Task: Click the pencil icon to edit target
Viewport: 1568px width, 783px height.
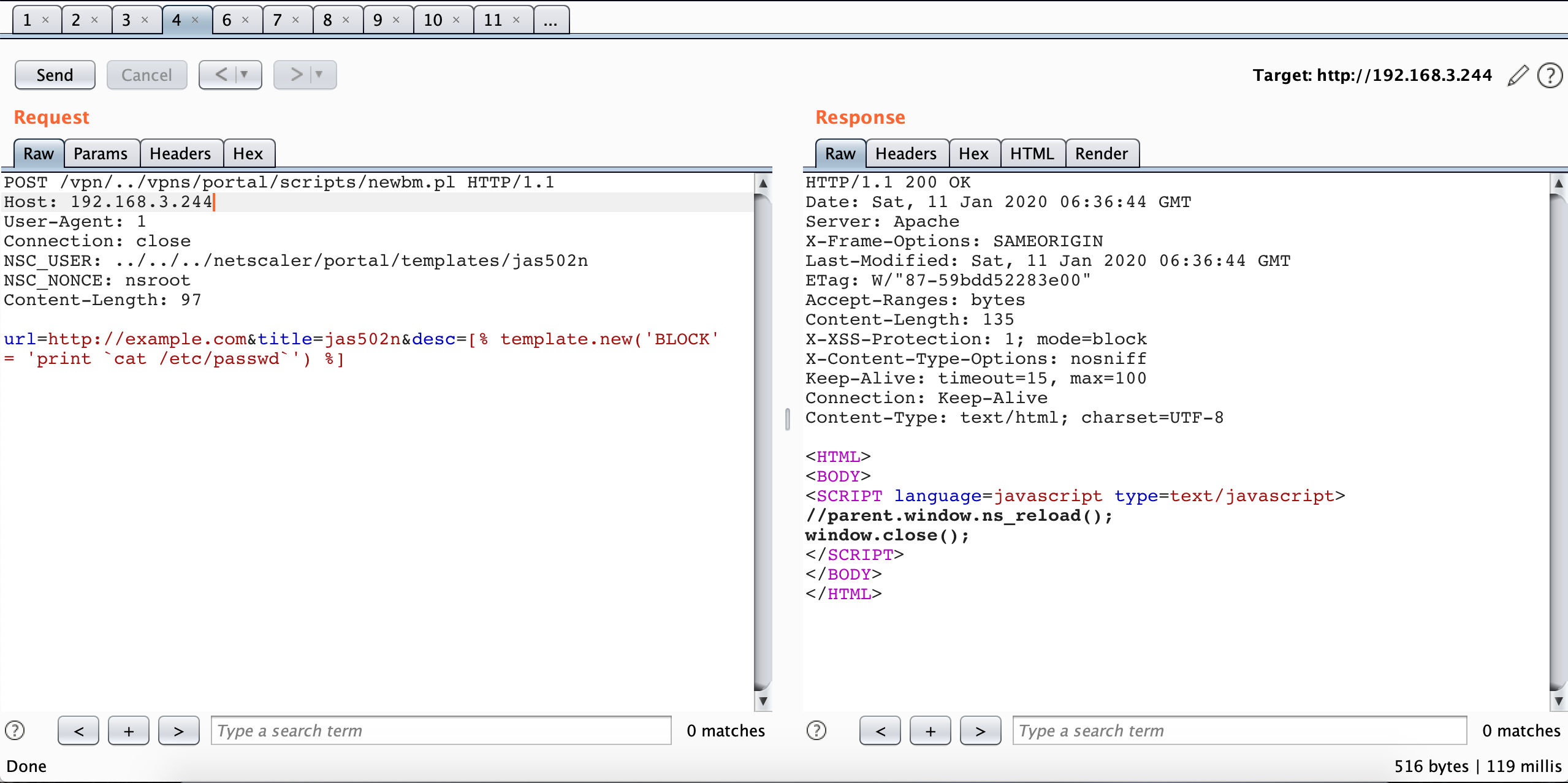Action: pos(1517,75)
